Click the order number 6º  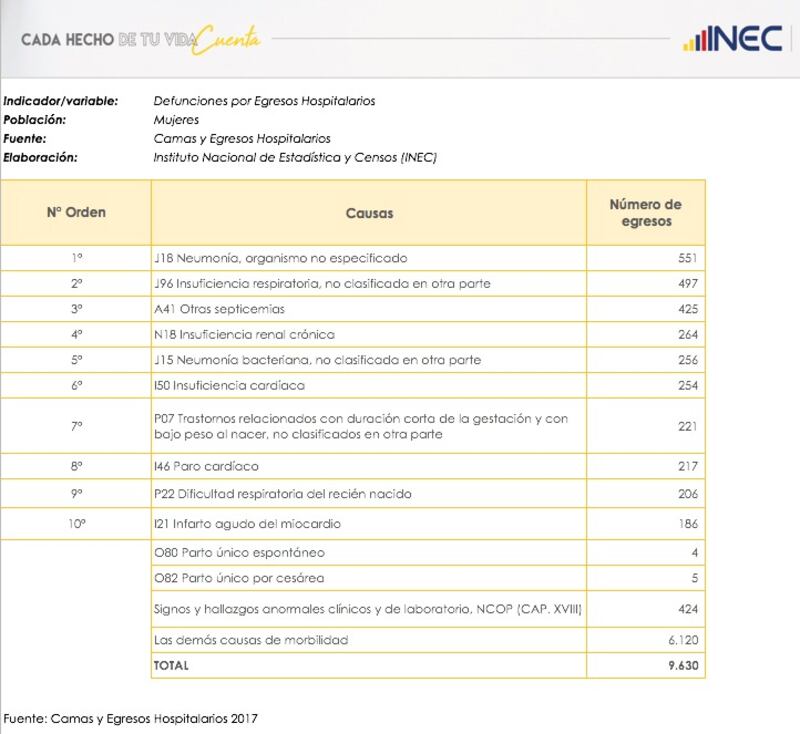coord(77,386)
